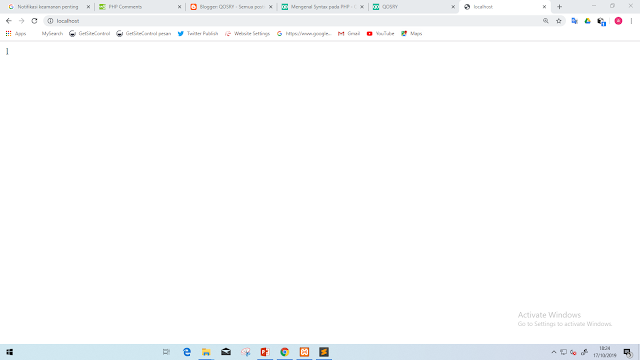
Task: Click the Chrome taskbar icon
Action: [x=284, y=352]
